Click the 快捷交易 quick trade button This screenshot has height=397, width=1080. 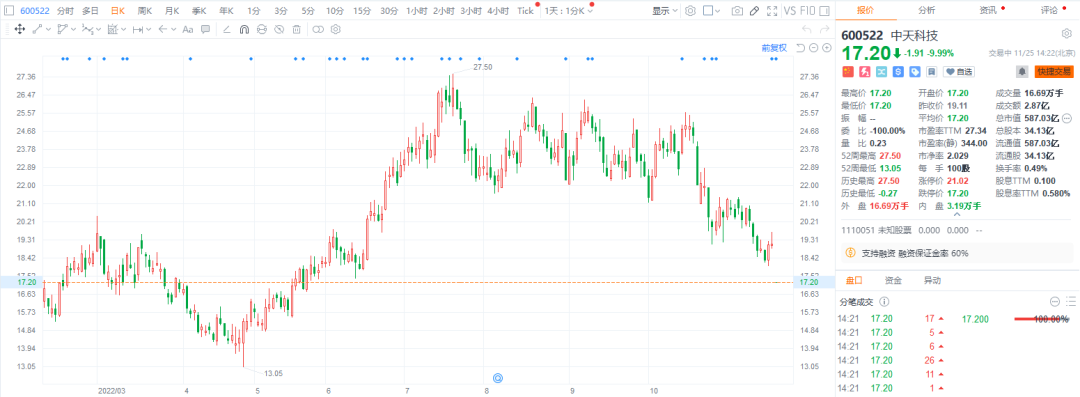pyautogui.click(x=1054, y=72)
